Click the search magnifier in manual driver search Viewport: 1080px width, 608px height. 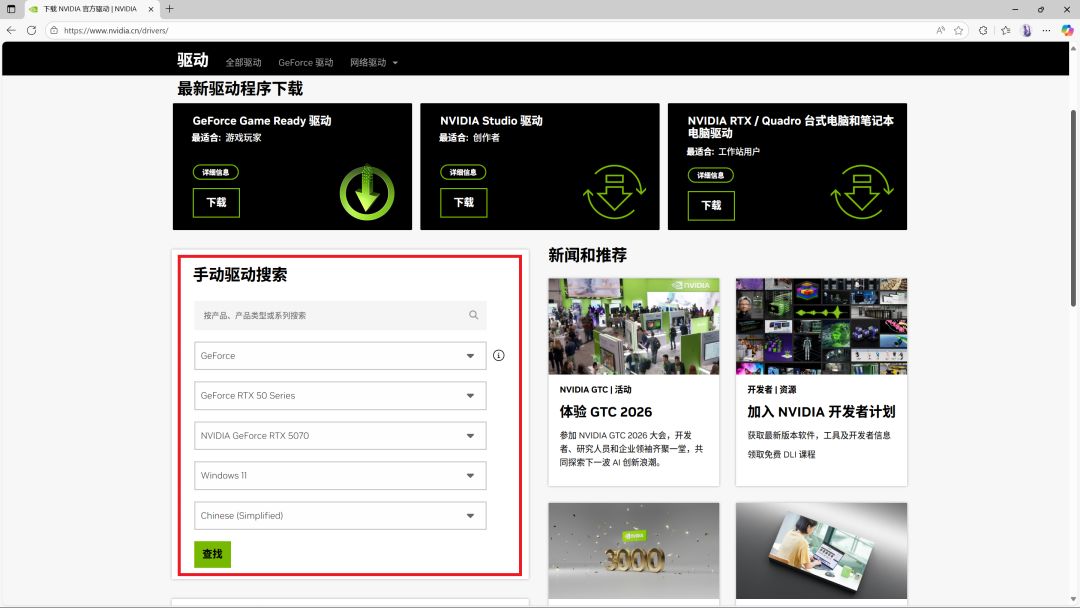pos(474,315)
